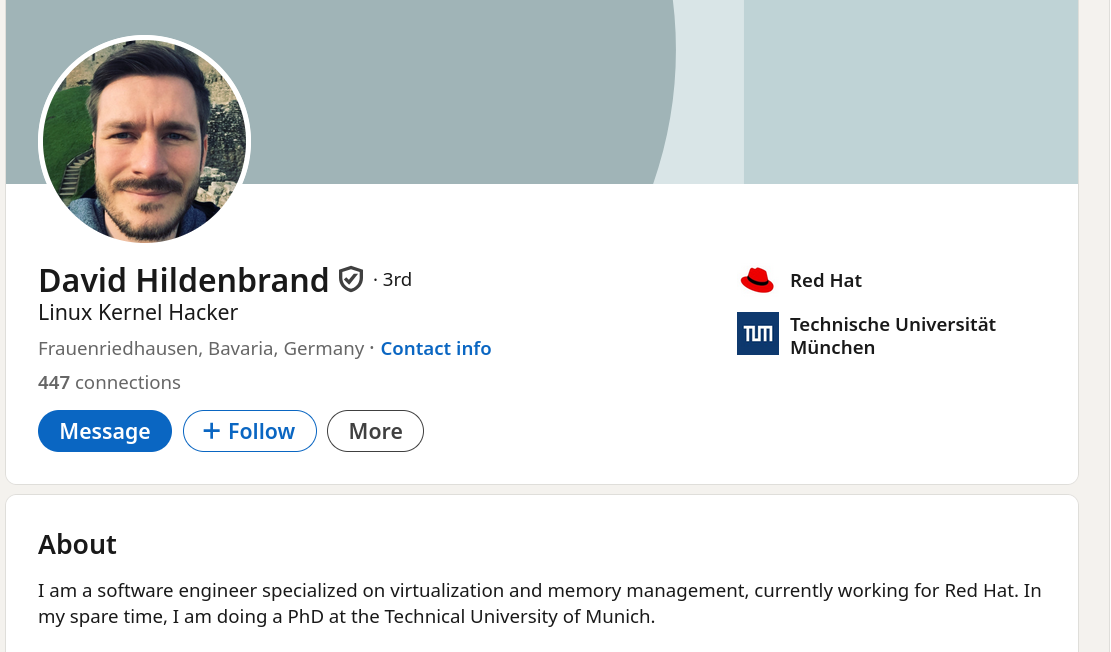Click the plus icon in the Follow button
The height and width of the screenshot is (652, 1111).
click(211, 431)
